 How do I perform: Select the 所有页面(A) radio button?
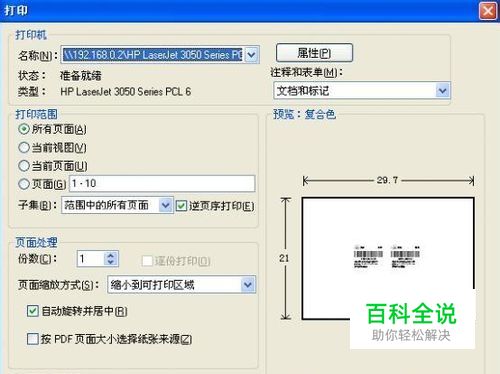click(x=24, y=129)
